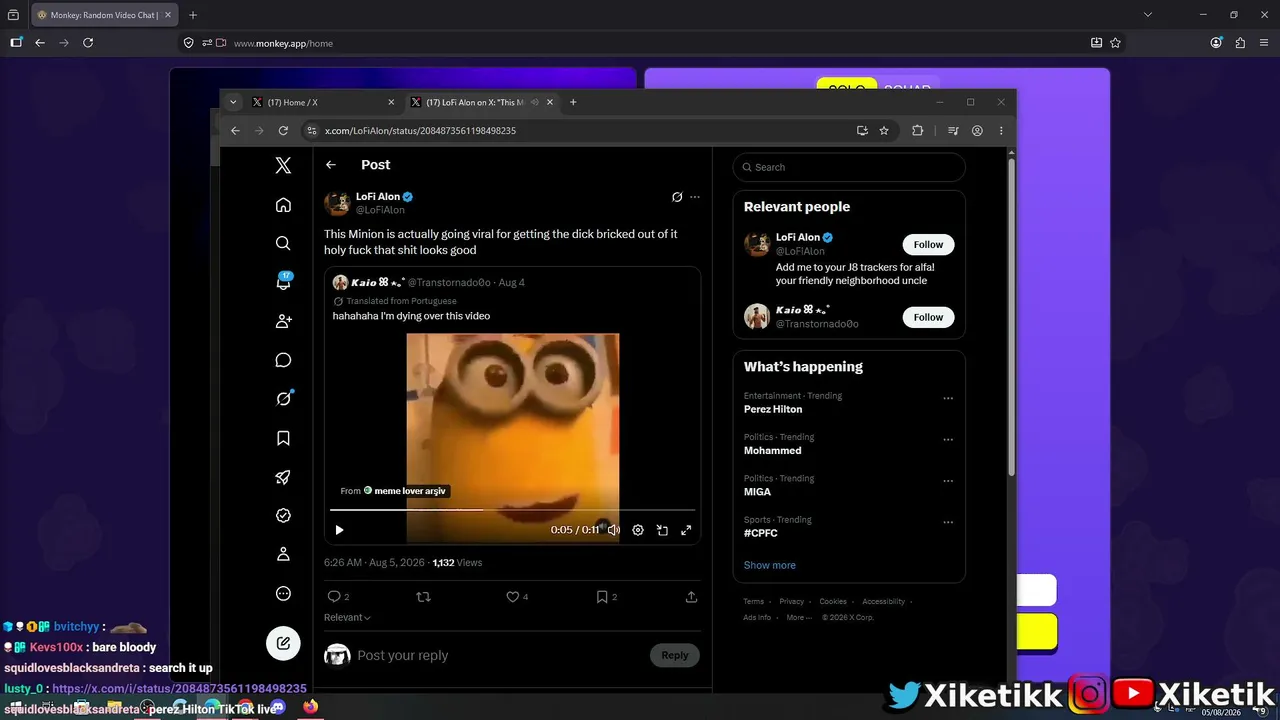Viewport: 1280px width, 720px height.
Task: Bookmark the post below the video
Action: (x=602, y=597)
